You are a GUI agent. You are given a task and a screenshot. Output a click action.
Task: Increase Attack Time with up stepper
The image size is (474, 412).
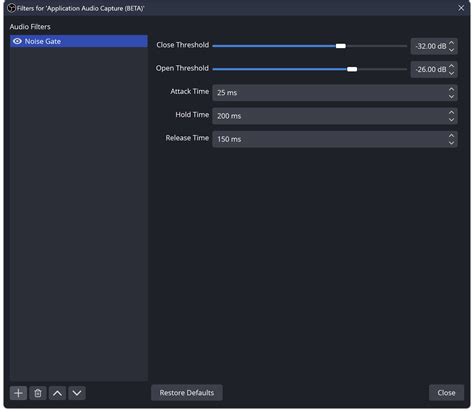[x=452, y=89]
